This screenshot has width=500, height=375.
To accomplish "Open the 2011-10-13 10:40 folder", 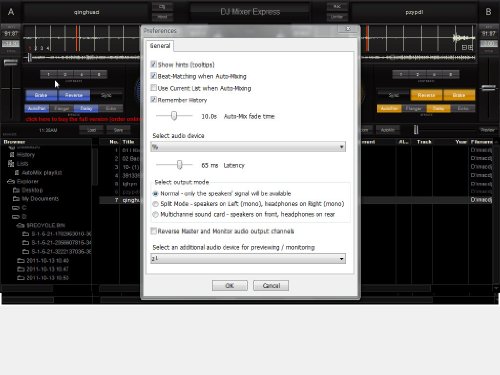I will 47,261.
